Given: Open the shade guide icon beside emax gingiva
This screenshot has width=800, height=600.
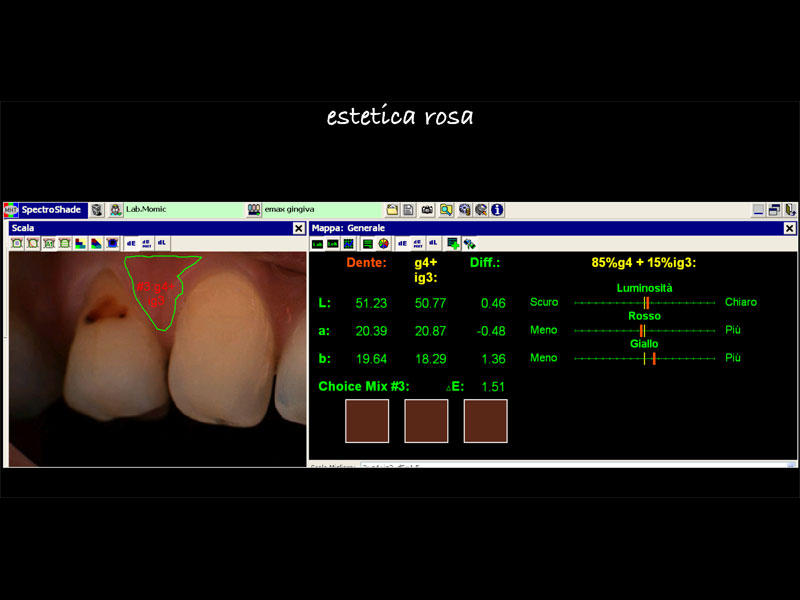Looking at the screenshot, I should (254, 210).
